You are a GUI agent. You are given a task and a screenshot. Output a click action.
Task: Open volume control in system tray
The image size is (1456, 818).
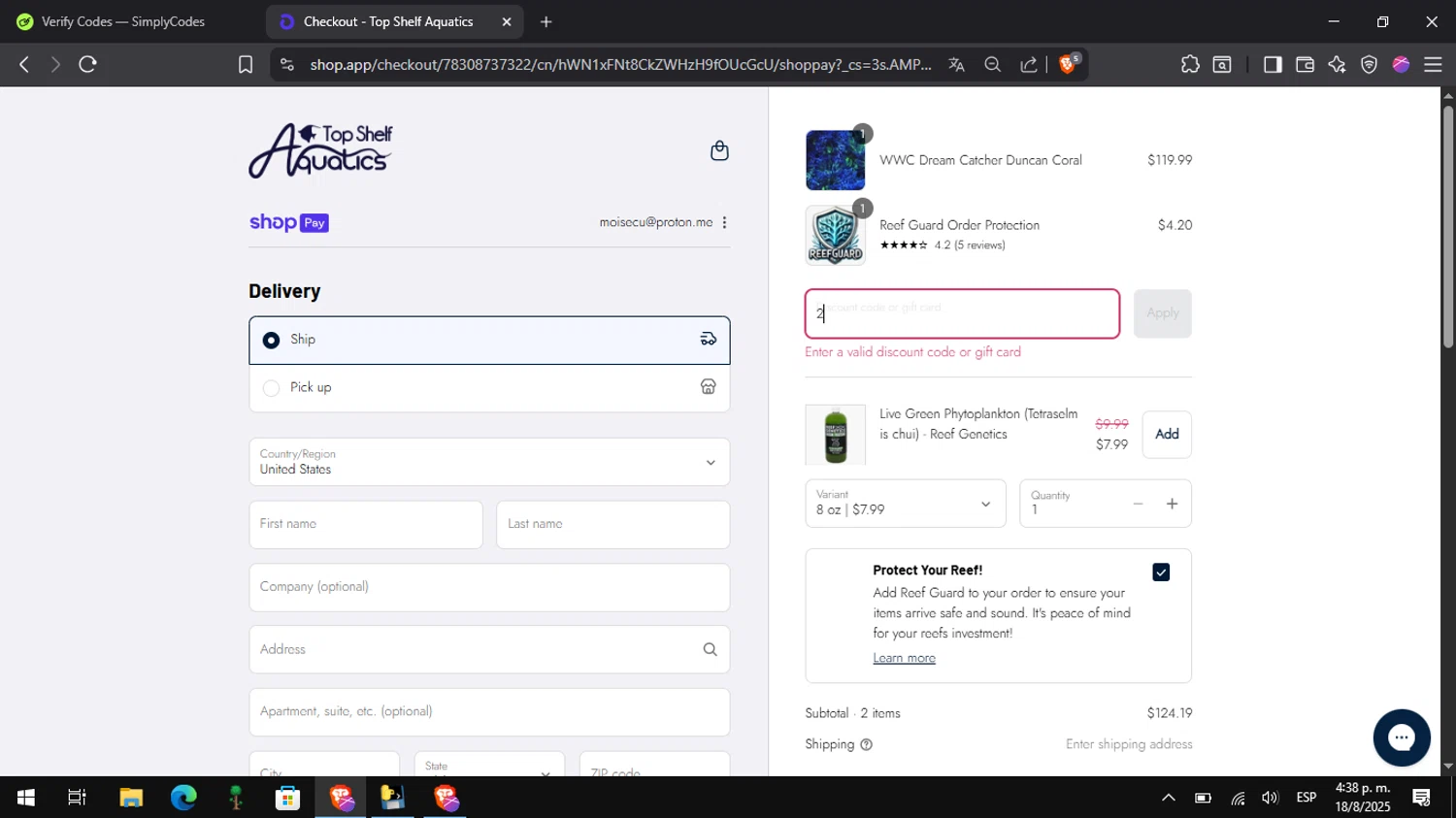[1270, 798]
